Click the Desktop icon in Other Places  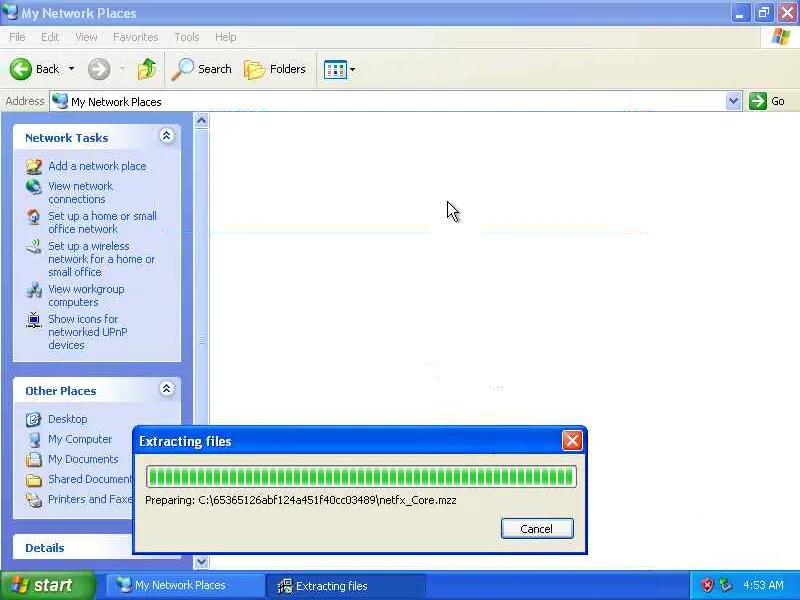(34, 419)
